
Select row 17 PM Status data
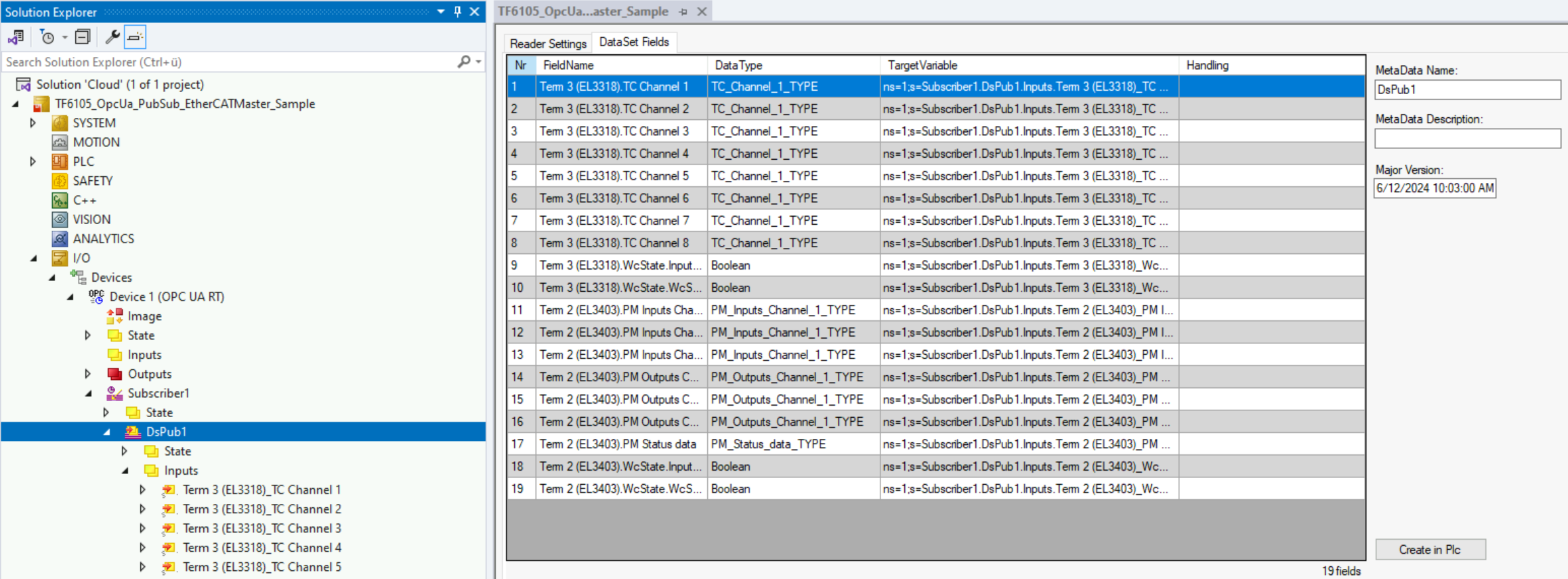coord(935,444)
